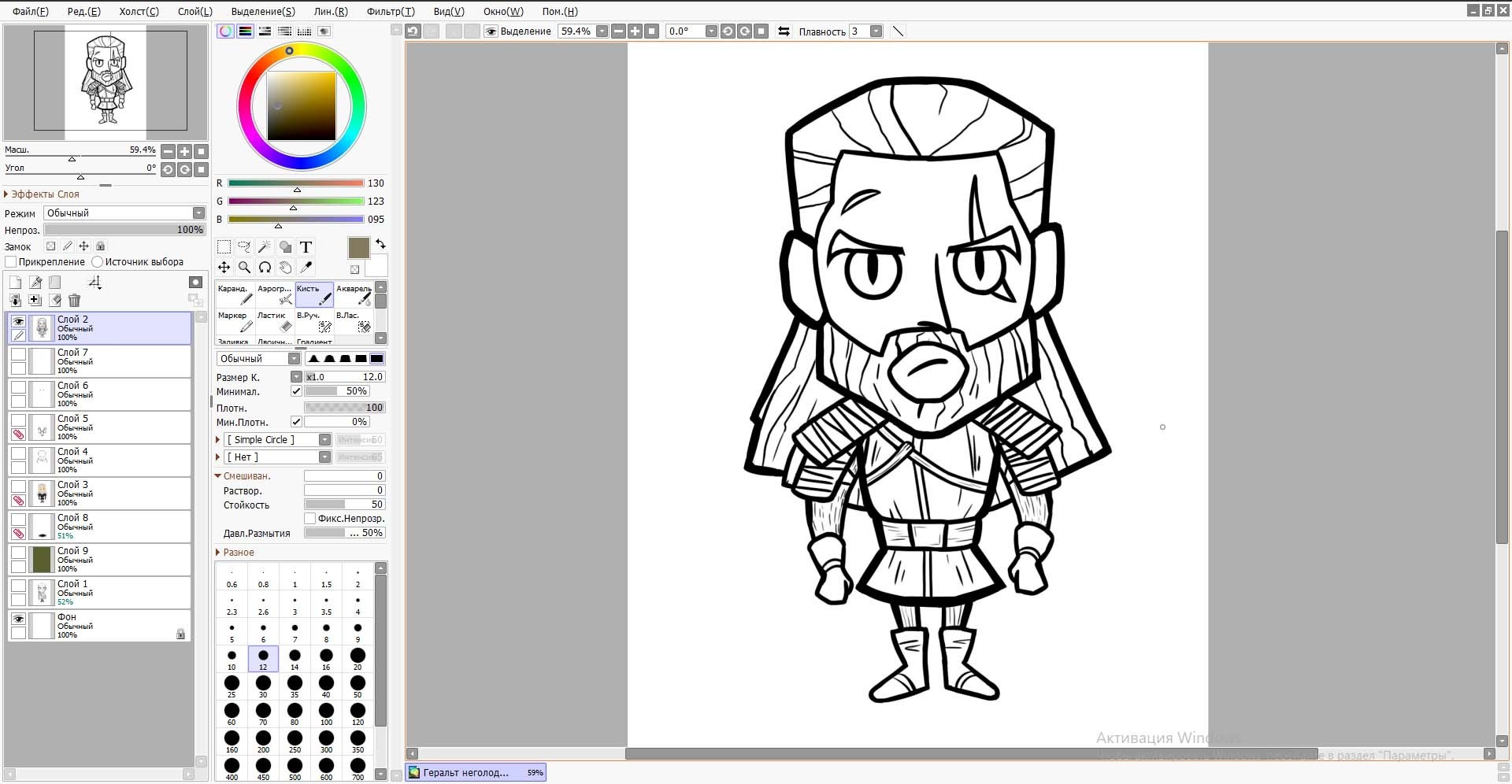
Task: Select brush size 20 preset
Action: (x=358, y=659)
